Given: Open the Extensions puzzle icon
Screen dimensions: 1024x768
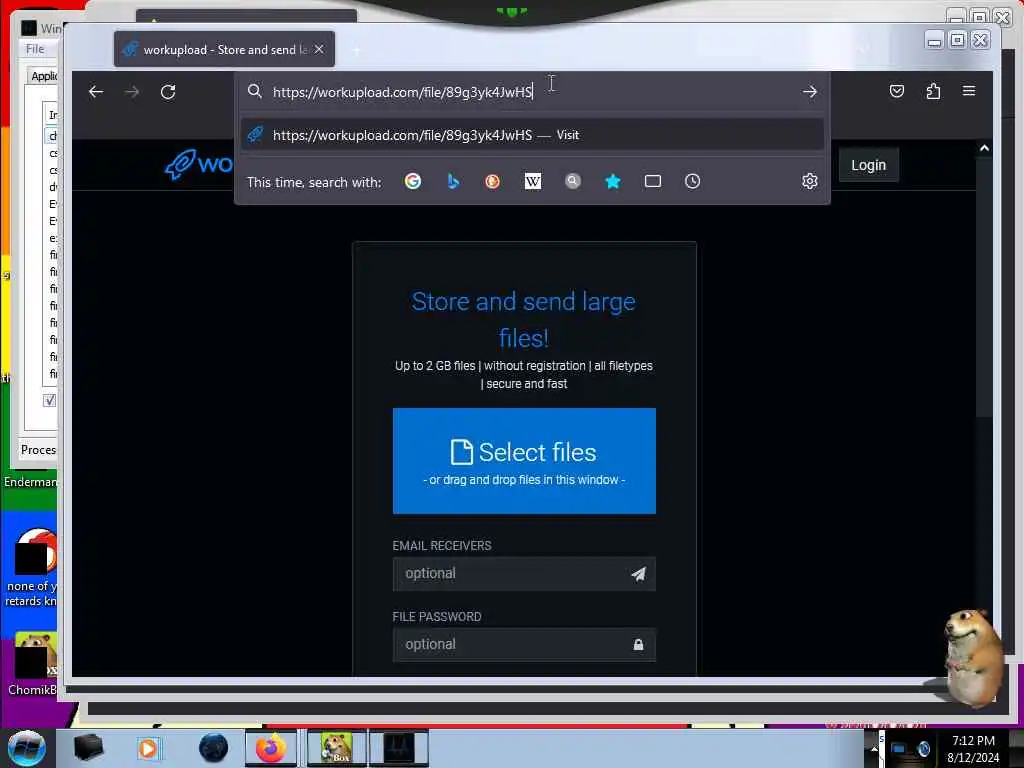Looking at the screenshot, I should click(933, 91).
